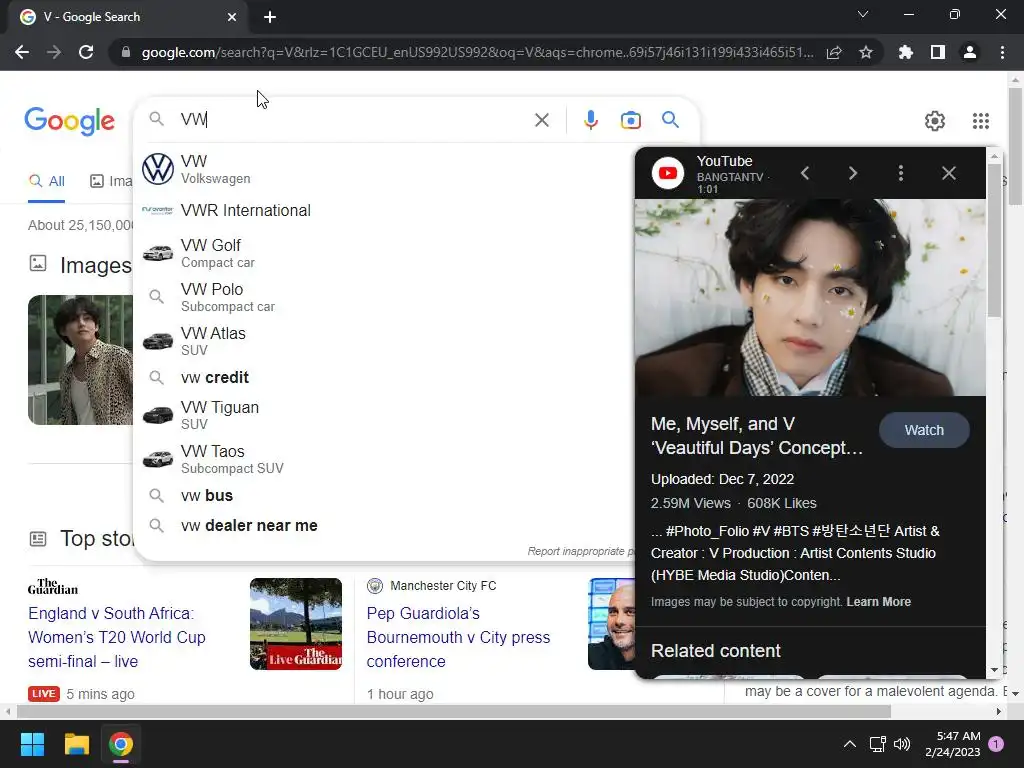Open the Guardian live cricket thumbnail
The width and height of the screenshot is (1024, 768).
click(x=296, y=624)
